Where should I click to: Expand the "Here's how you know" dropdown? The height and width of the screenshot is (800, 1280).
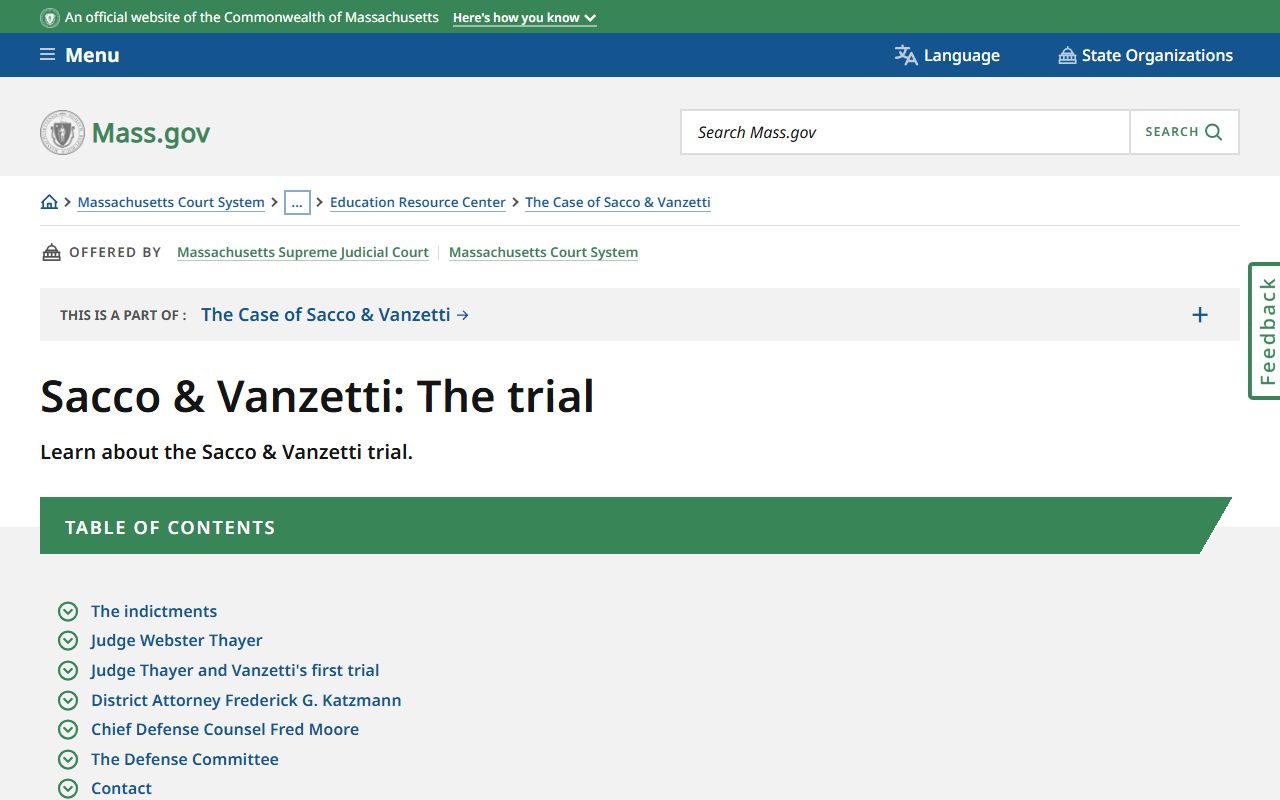(525, 18)
